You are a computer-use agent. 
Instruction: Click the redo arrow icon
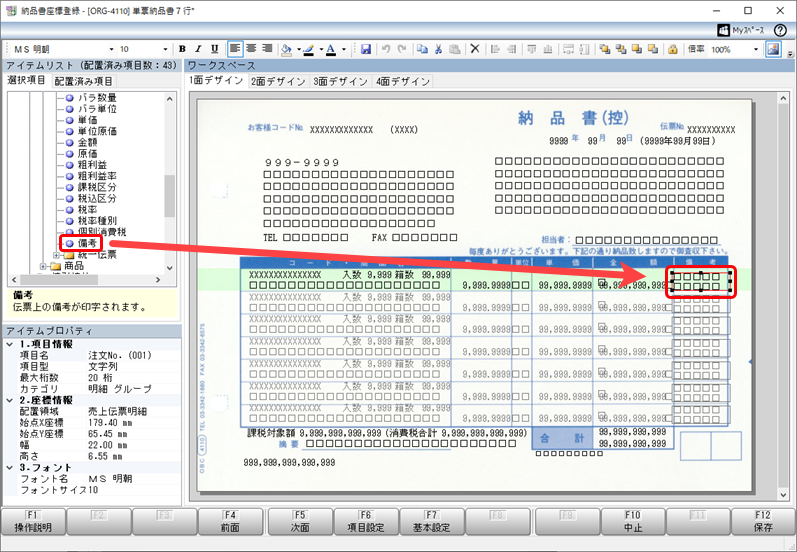coord(402,49)
